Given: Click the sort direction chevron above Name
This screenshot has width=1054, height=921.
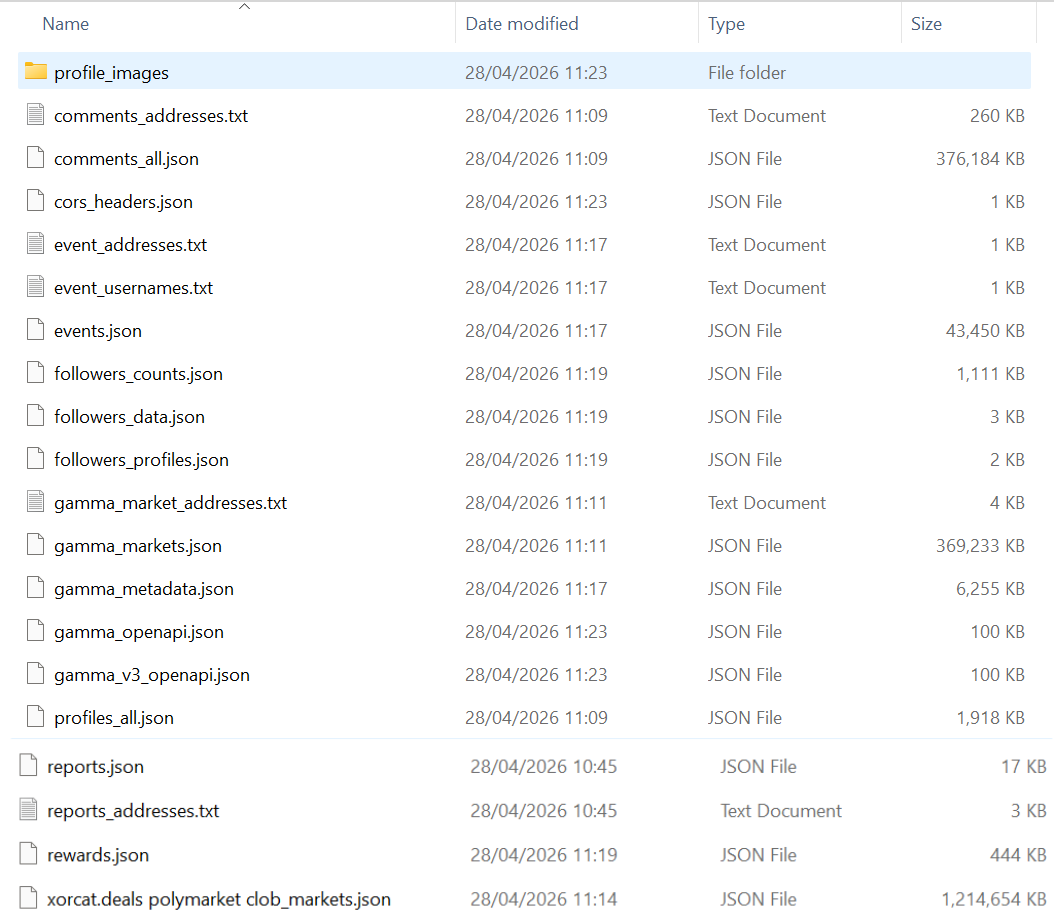Looking at the screenshot, I should pyautogui.click(x=244, y=7).
